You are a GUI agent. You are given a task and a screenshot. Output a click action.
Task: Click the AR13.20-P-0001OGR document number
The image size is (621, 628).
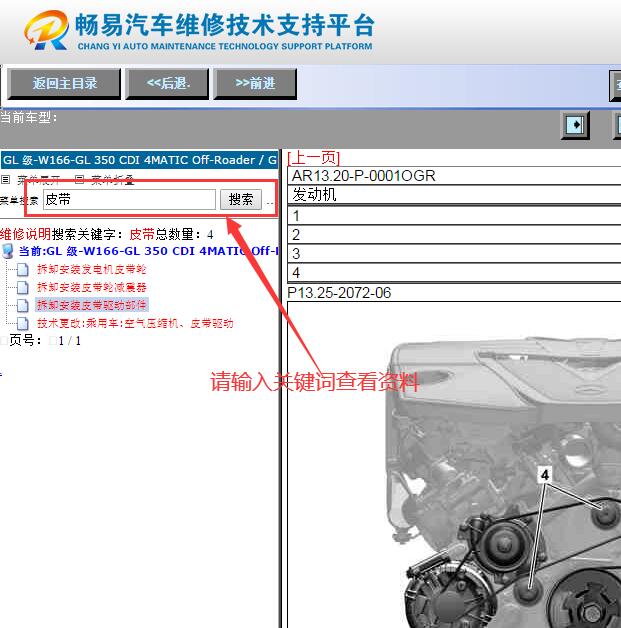tap(364, 176)
